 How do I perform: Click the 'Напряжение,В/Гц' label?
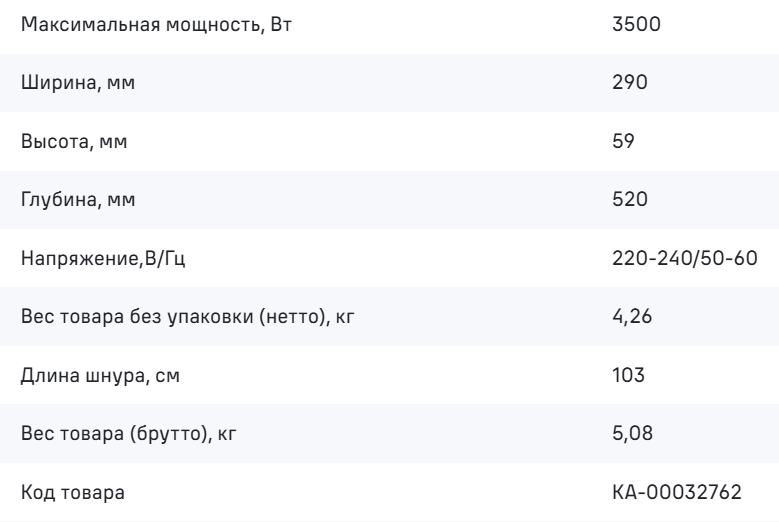tap(103, 258)
